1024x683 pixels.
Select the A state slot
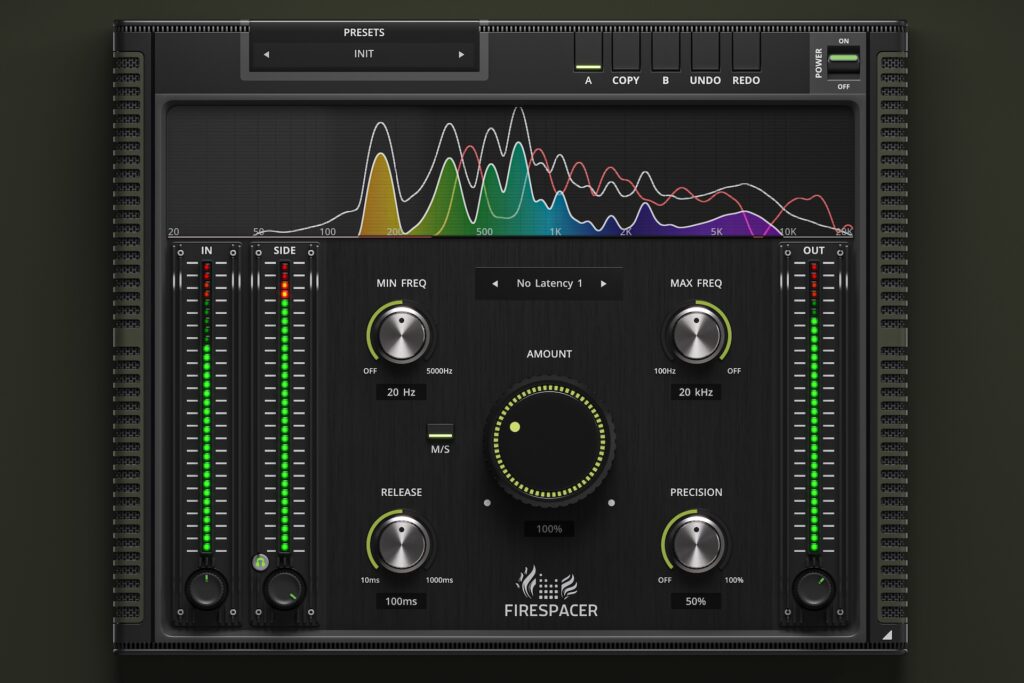(588, 54)
